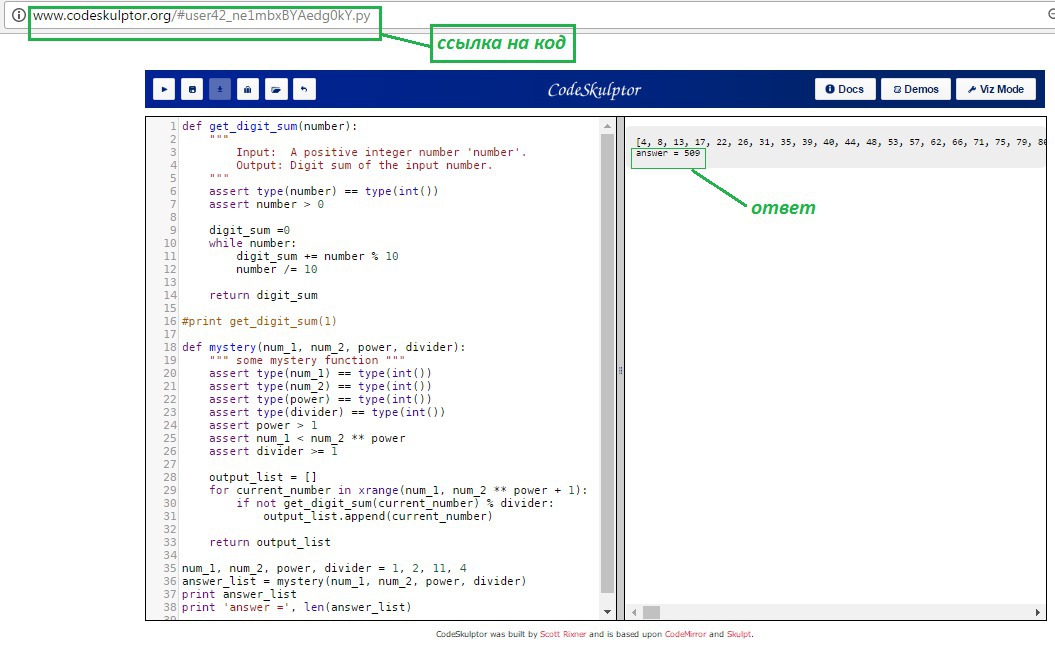Open the Skulpt link in footer
Screen dimensions: 1055x645
click(x=738, y=634)
